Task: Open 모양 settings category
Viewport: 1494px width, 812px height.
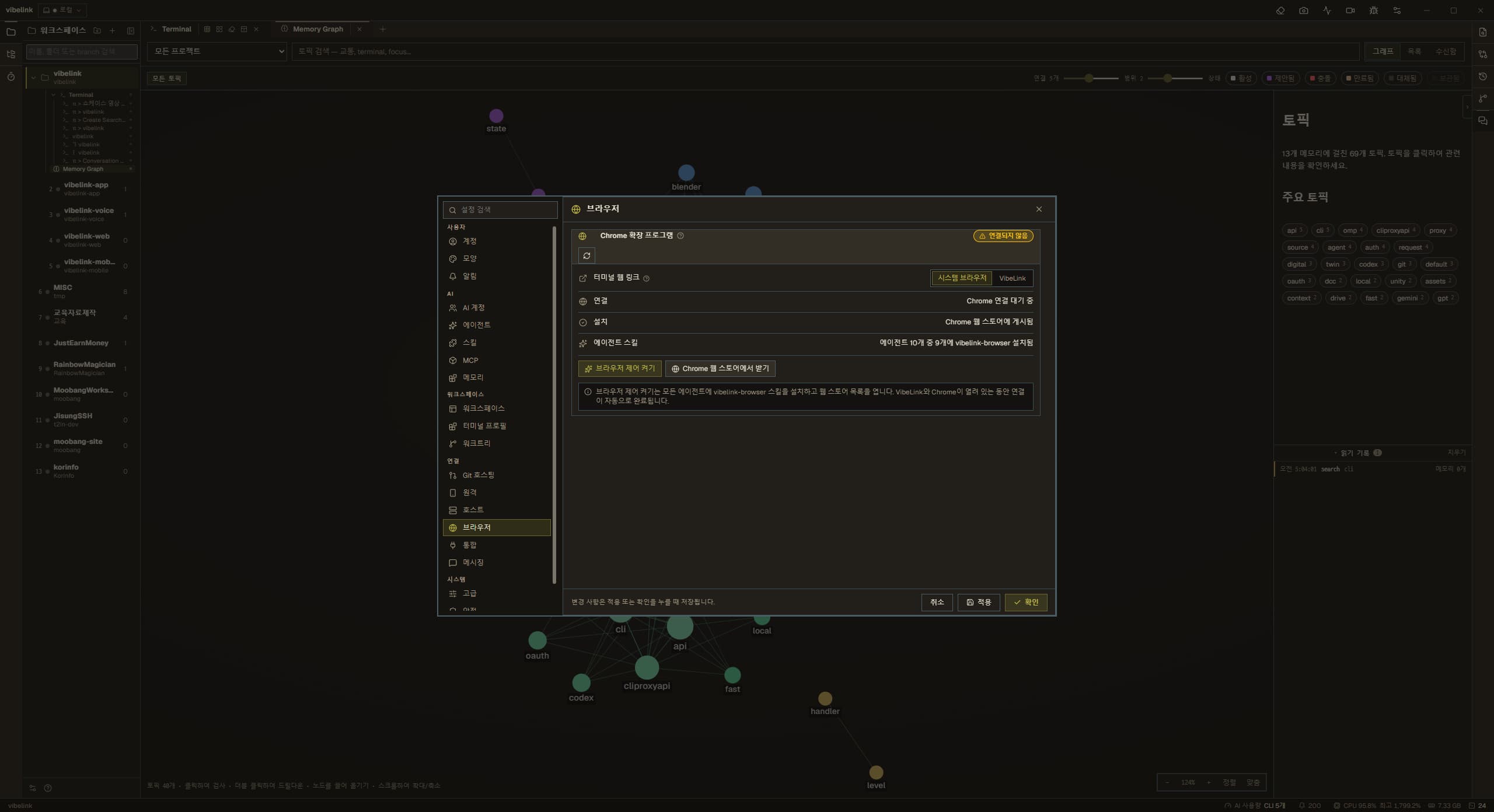Action: coord(497,259)
